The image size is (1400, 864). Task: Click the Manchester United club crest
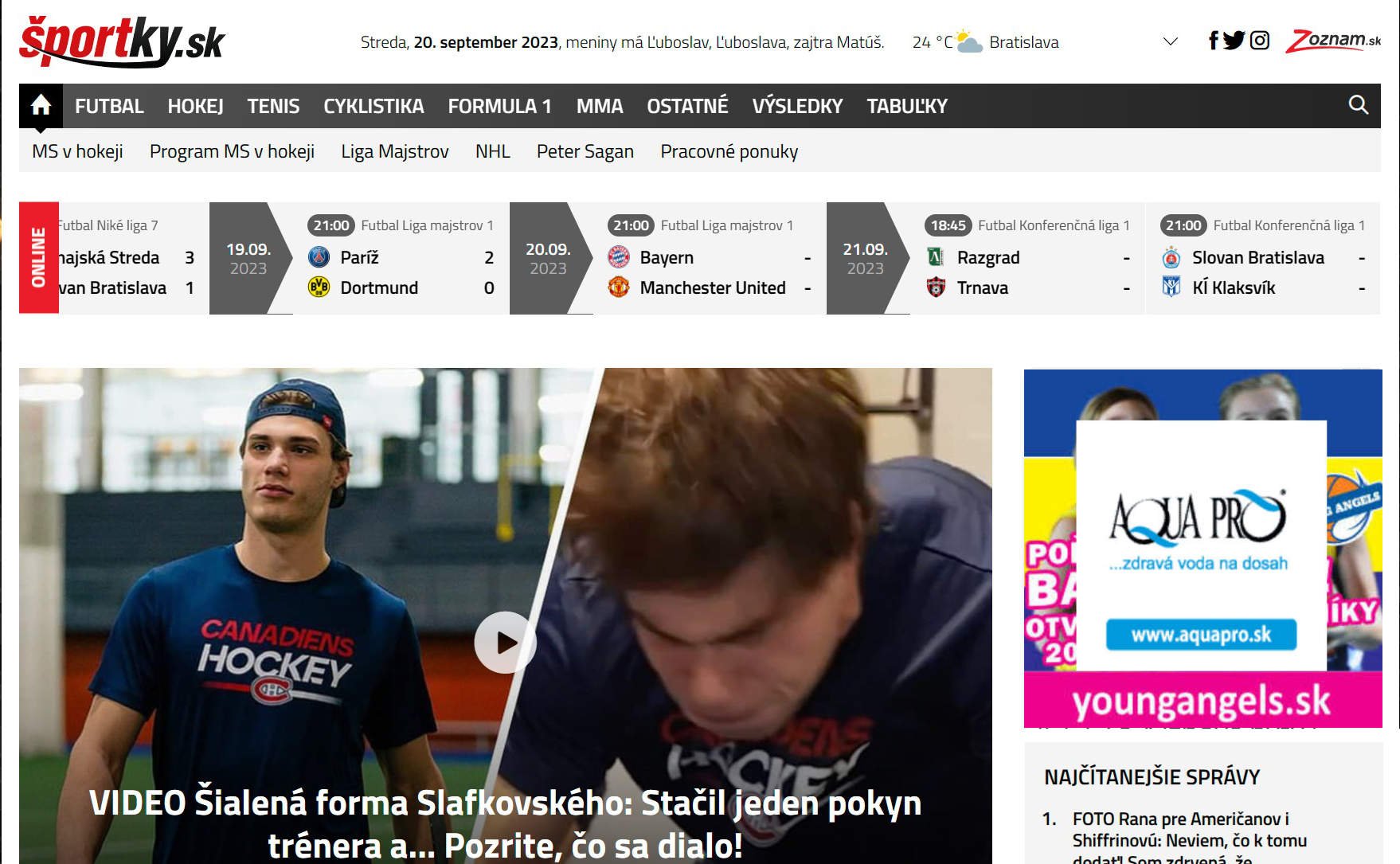click(x=619, y=287)
